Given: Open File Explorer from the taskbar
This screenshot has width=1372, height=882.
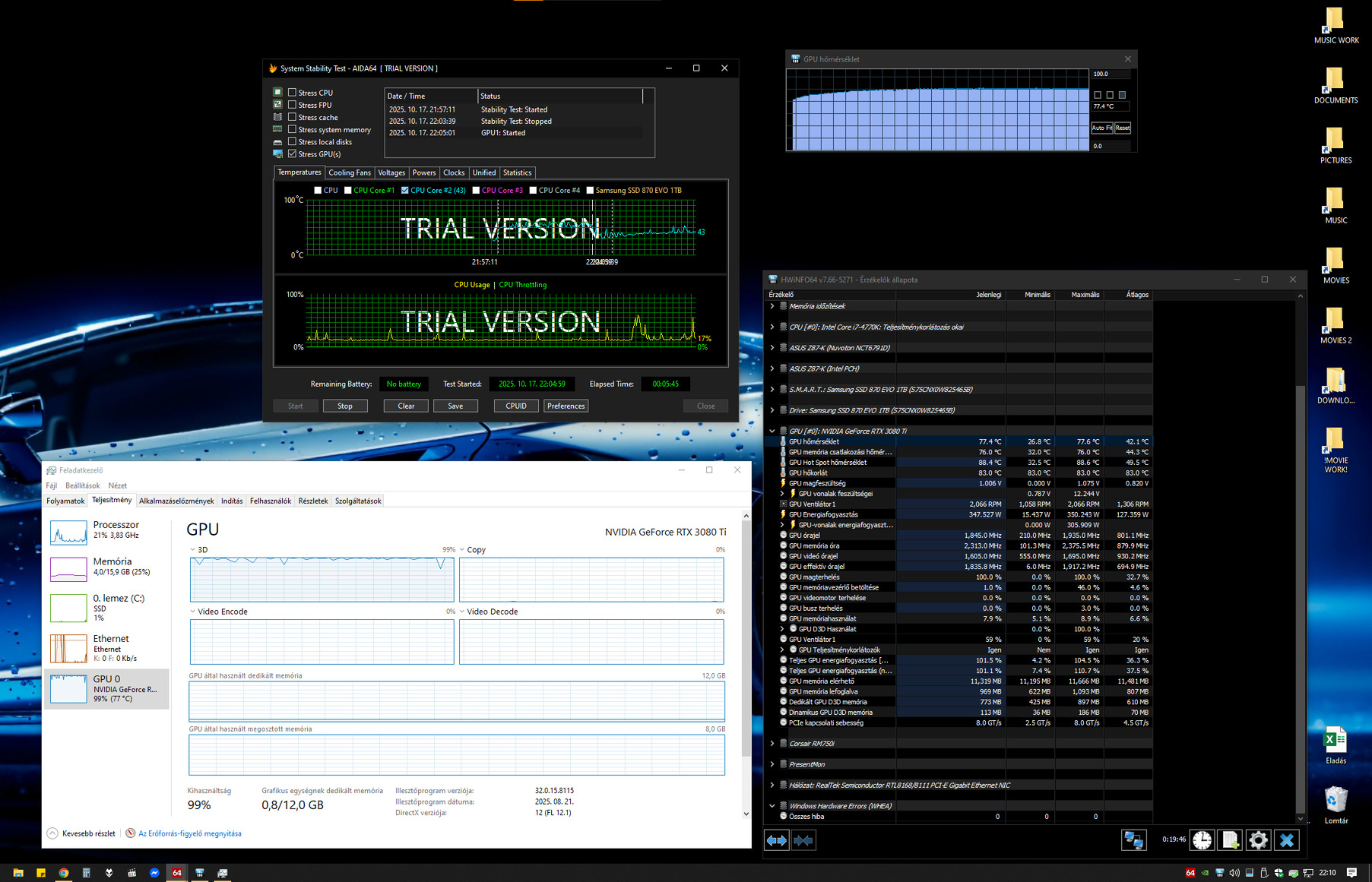Looking at the screenshot, I should (x=18, y=873).
